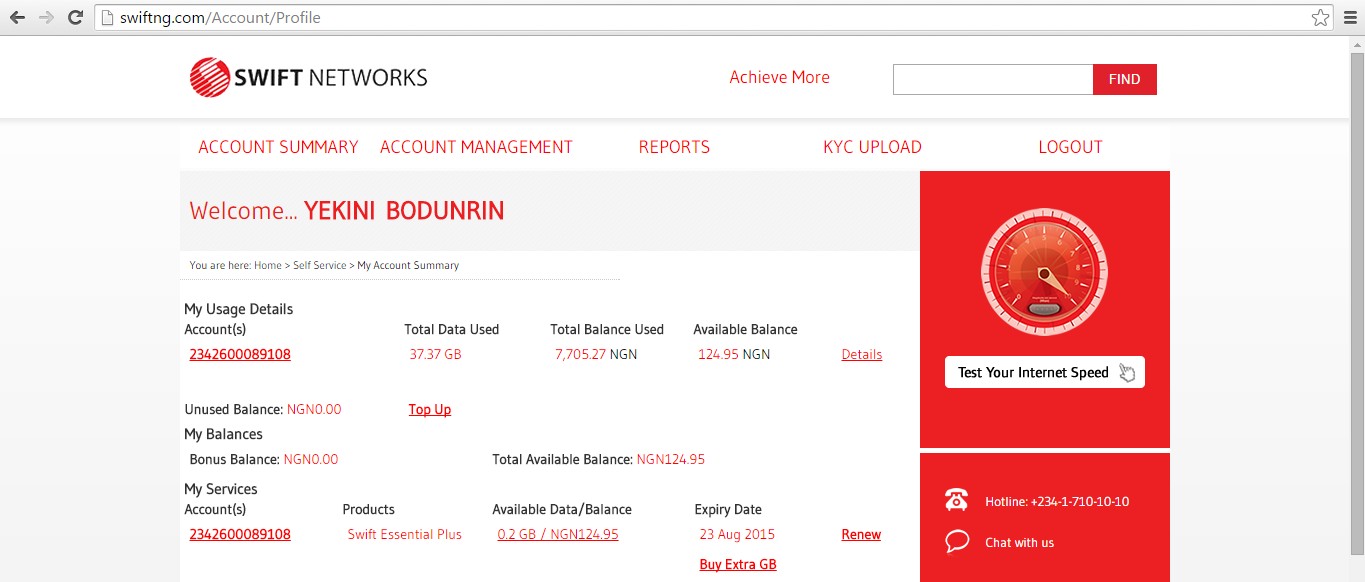Renew the Swift Essential Plus plan

(860, 534)
